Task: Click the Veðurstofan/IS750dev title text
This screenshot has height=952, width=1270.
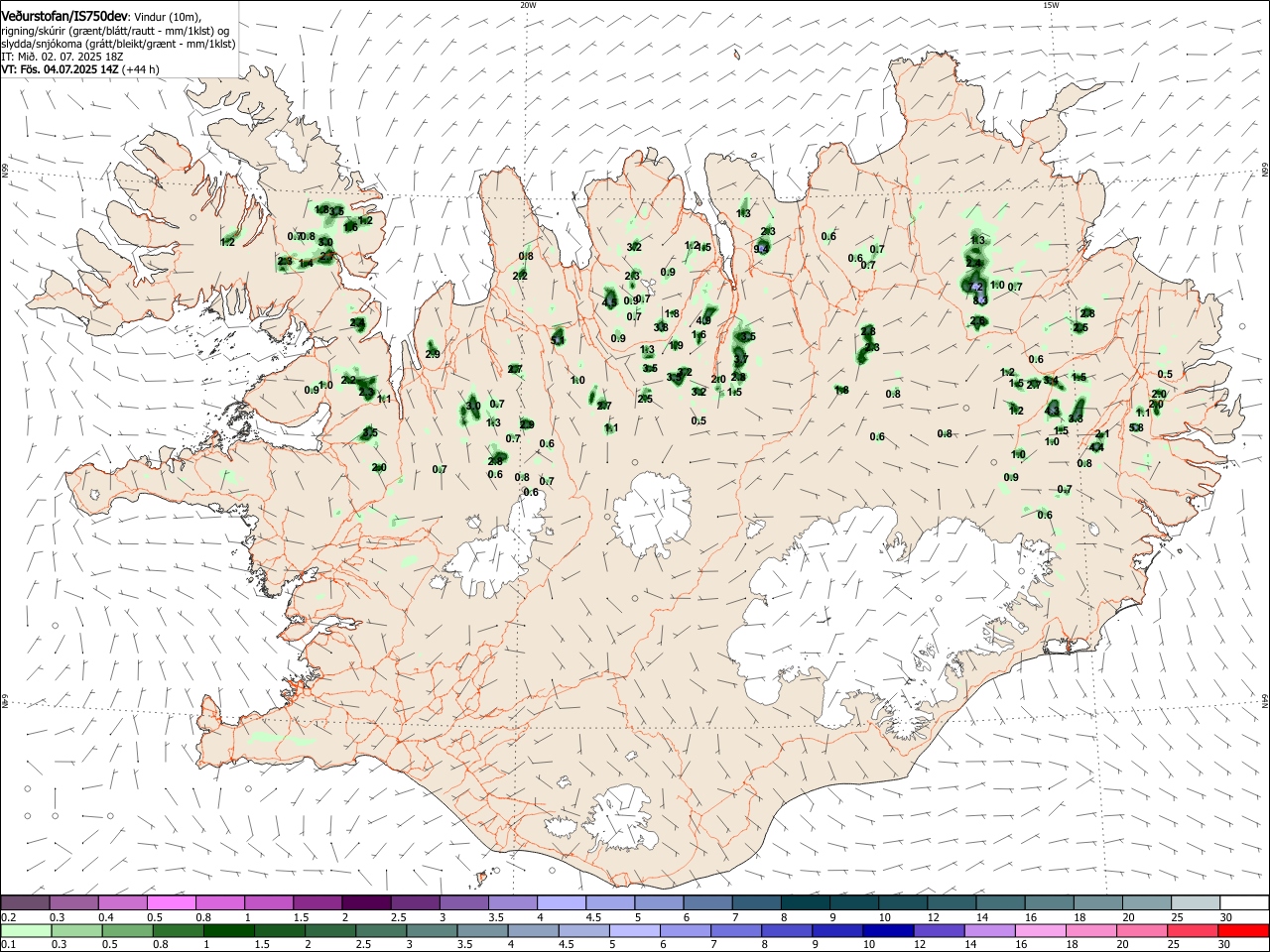Action: [63, 16]
